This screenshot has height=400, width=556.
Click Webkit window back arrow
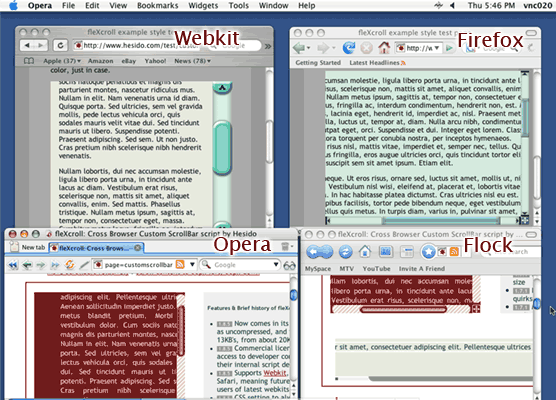tap(27, 45)
